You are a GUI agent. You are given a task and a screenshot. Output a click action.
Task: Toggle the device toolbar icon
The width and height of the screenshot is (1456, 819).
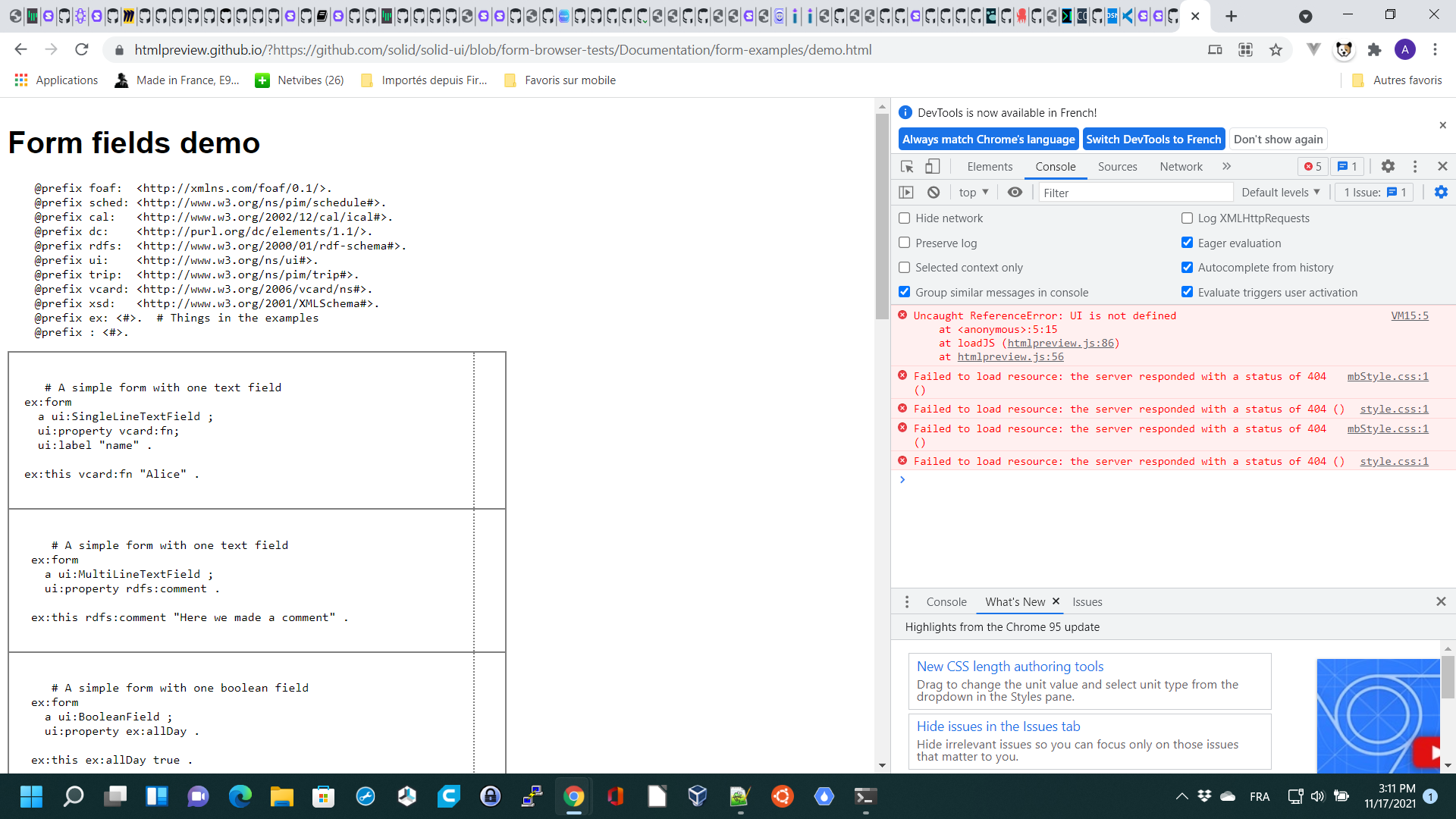[x=933, y=167]
